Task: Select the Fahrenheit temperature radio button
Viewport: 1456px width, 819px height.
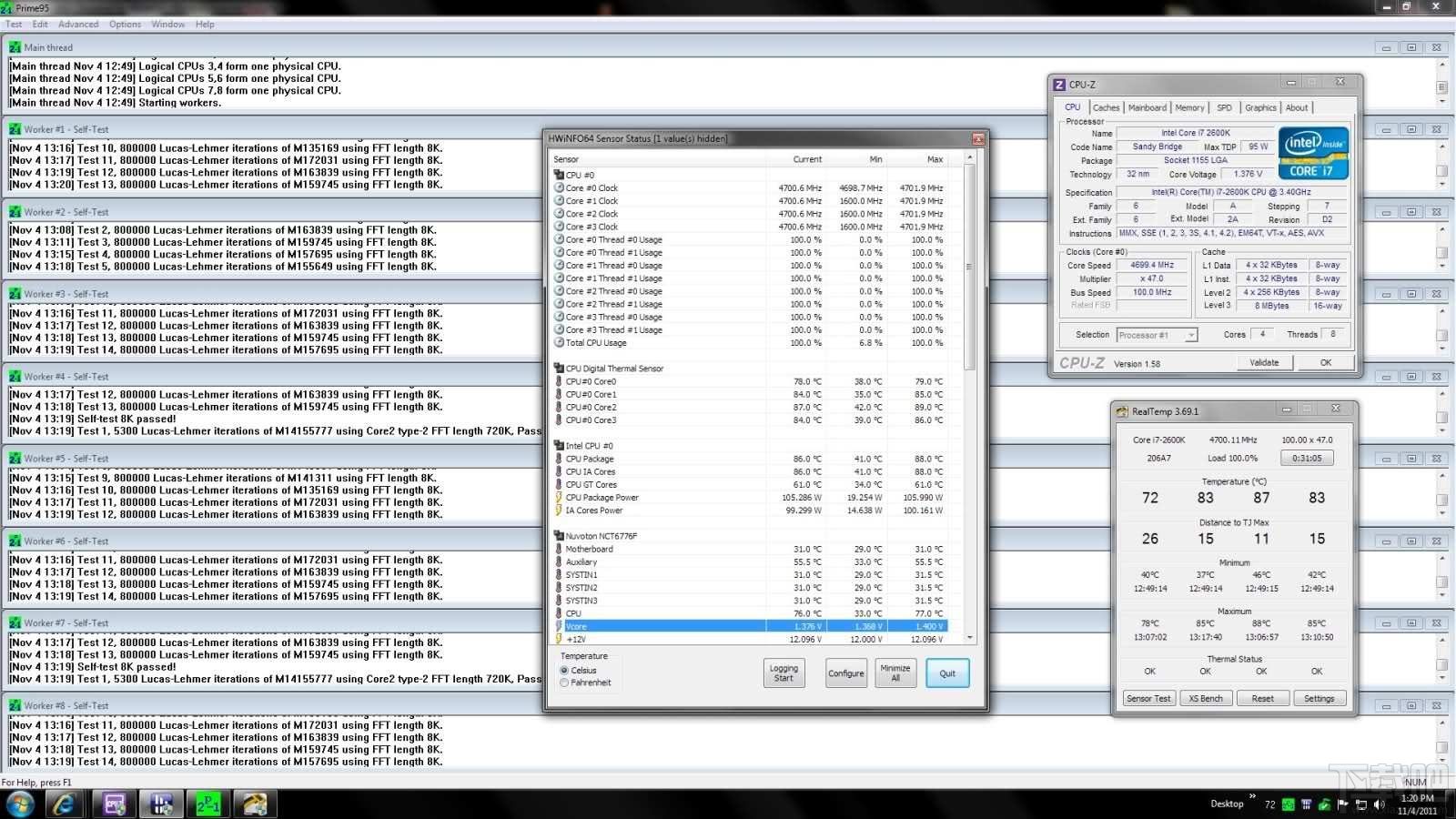Action: [x=564, y=682]
